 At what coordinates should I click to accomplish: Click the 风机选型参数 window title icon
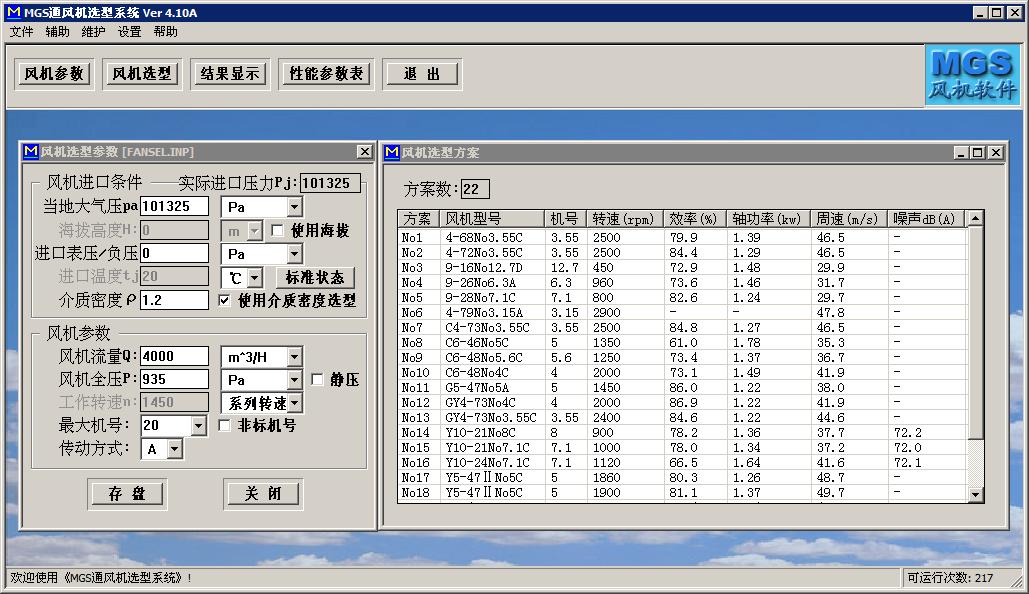[x=29, y=152]
